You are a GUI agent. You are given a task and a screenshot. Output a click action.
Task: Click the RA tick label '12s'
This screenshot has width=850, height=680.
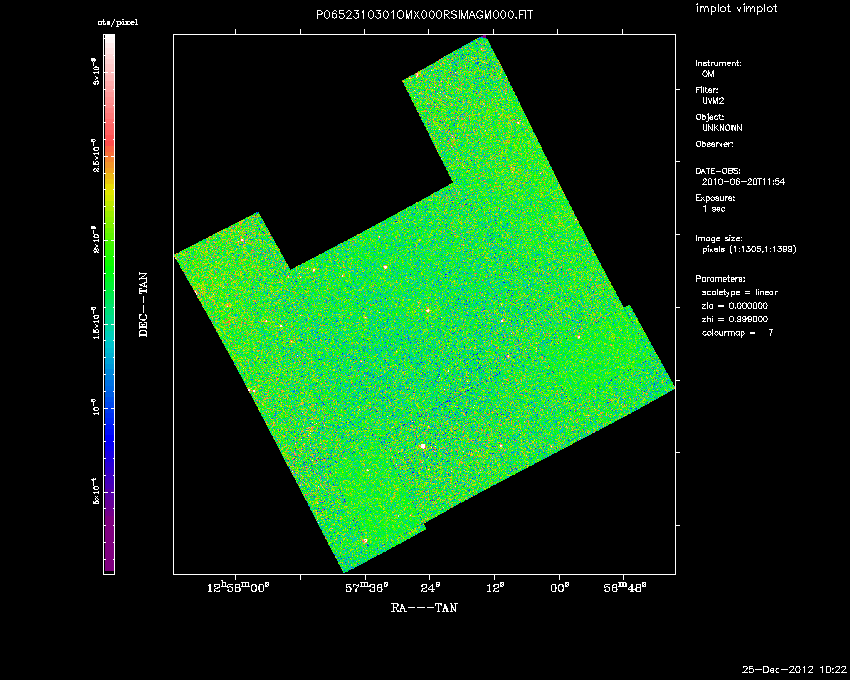pos(495,588)
